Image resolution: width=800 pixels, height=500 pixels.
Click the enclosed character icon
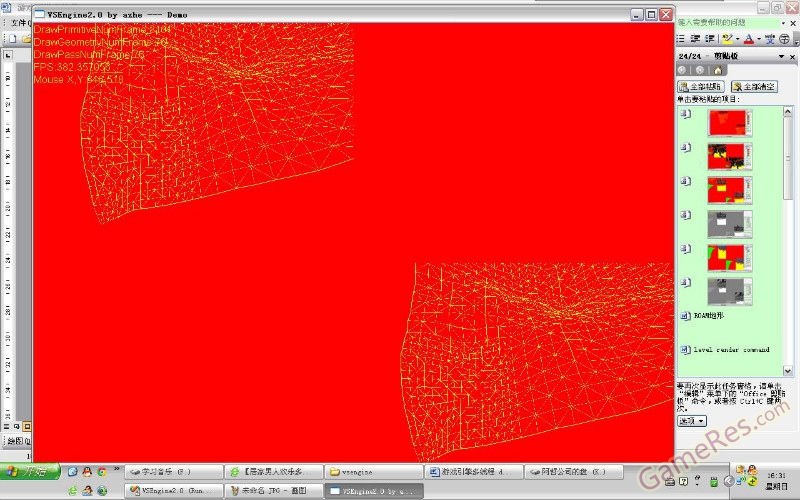pos(784,39)
